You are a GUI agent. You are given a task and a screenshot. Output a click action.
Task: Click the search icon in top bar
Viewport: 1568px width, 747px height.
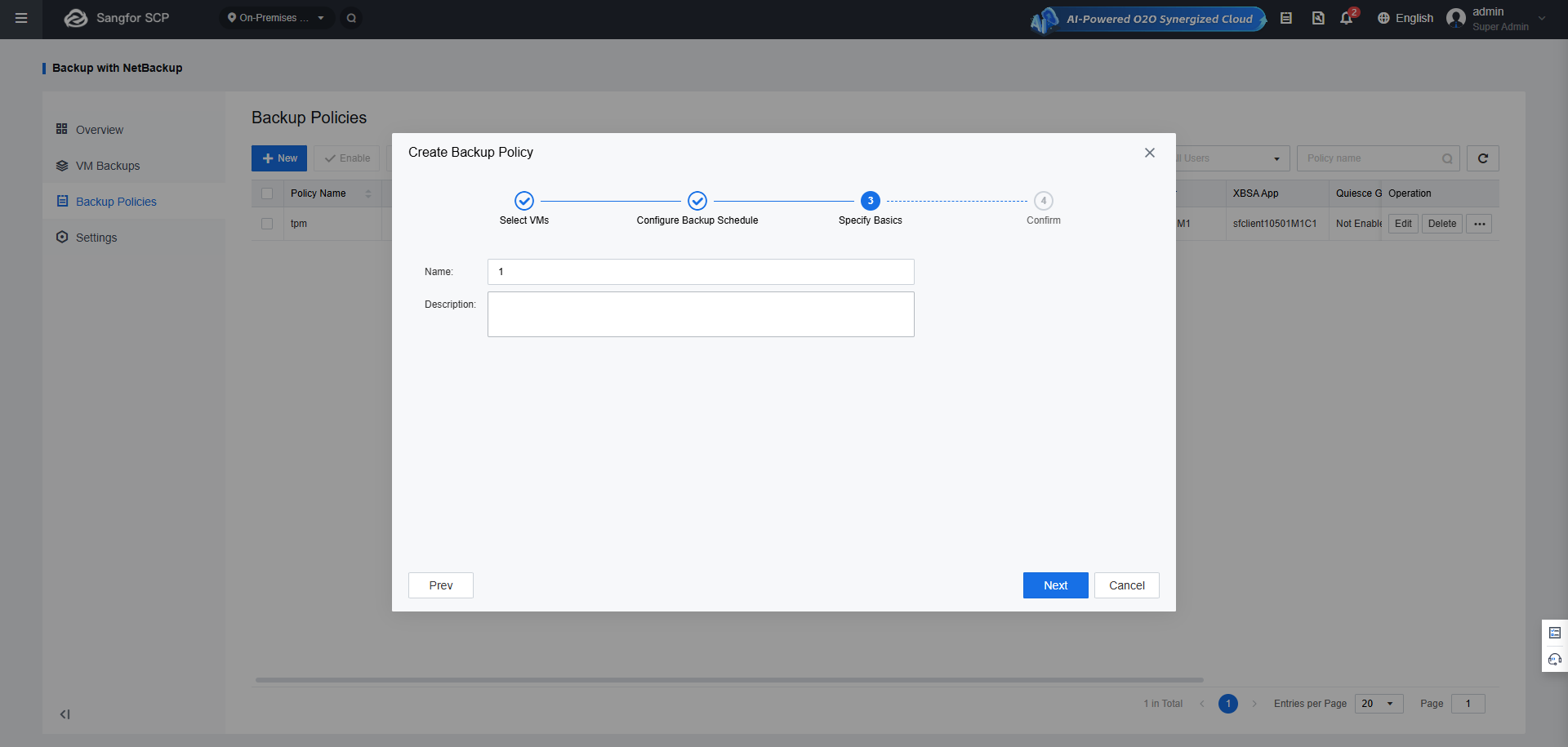click(x=351, y=18)
